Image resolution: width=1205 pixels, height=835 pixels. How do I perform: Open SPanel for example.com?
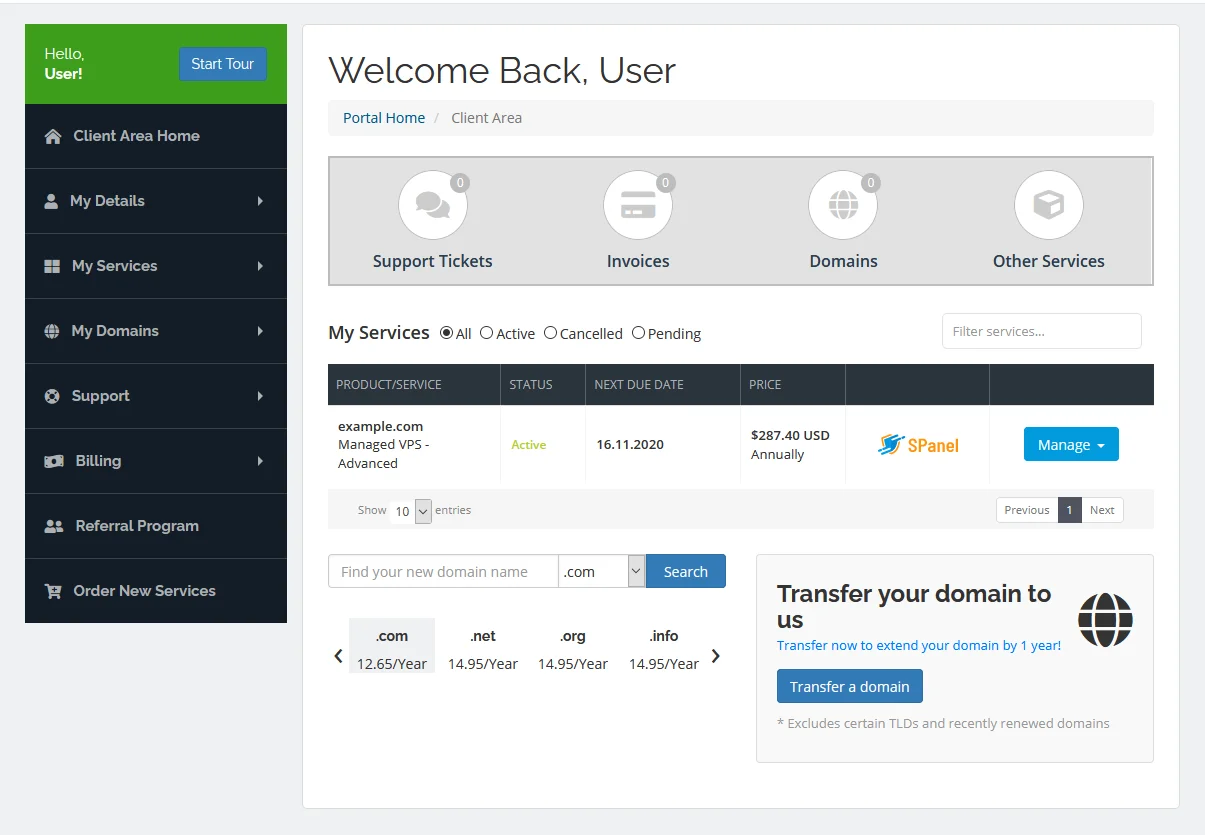pyautogui.click(x=917, y=444)
